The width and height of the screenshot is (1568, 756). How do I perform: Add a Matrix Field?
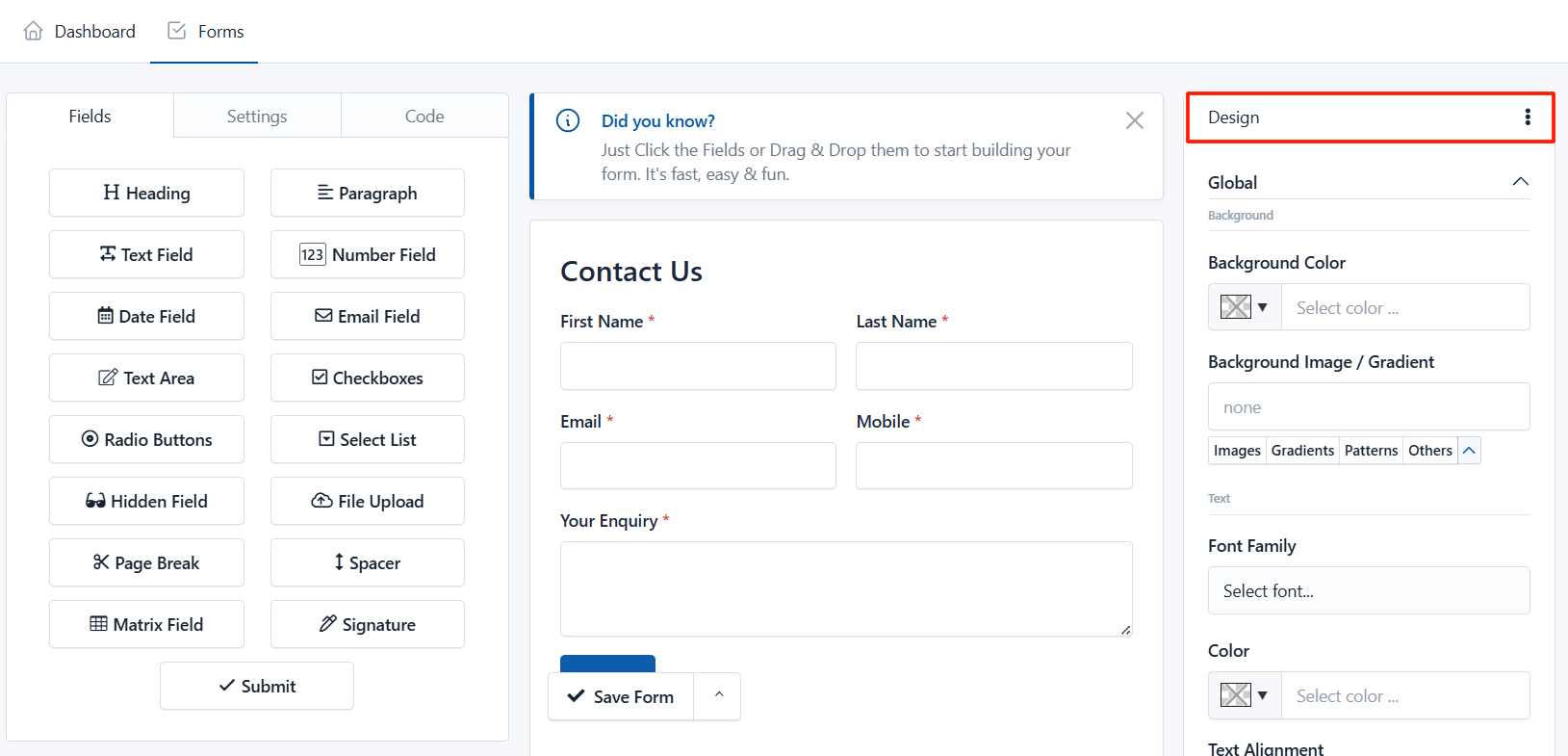coord(146,624)
